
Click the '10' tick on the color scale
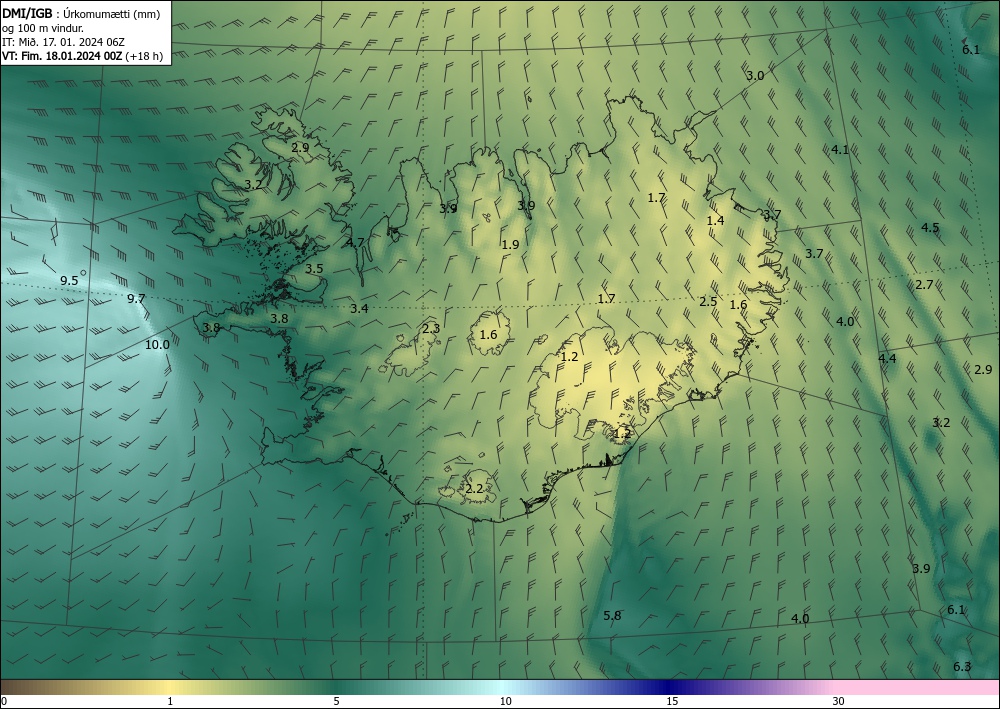point(506,701)
